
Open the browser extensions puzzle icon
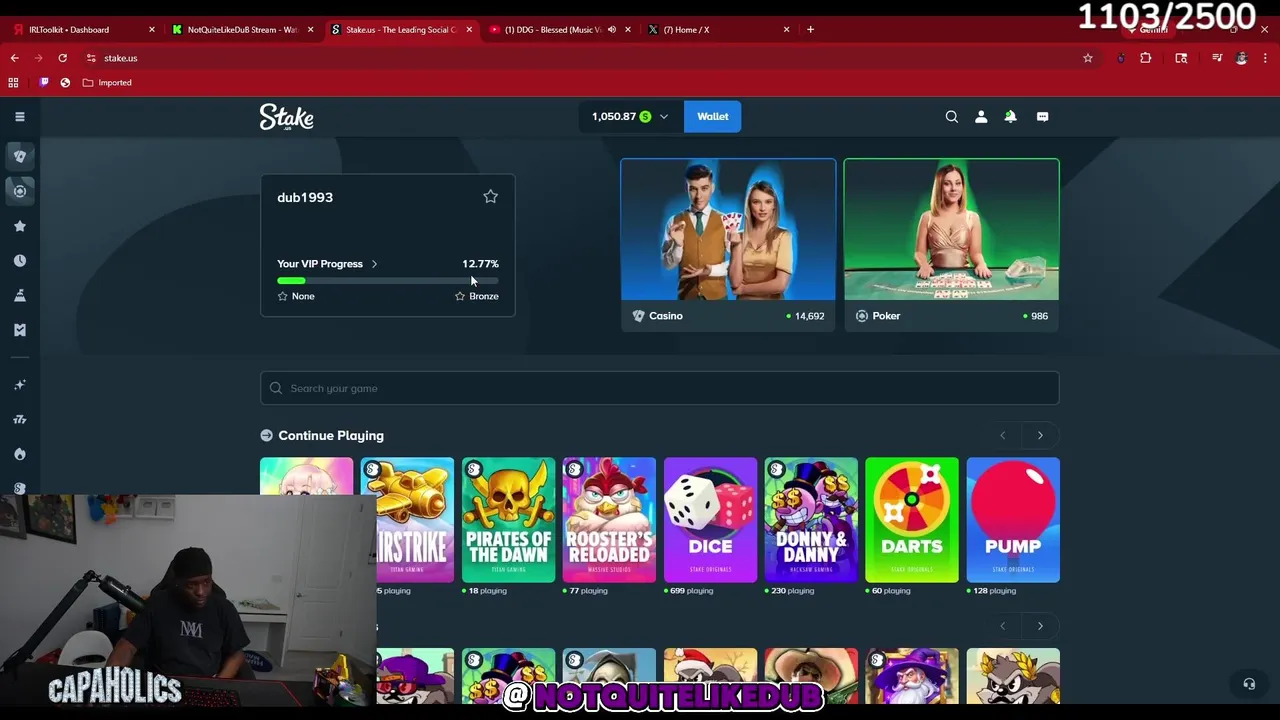click(x=1146, y=58)
